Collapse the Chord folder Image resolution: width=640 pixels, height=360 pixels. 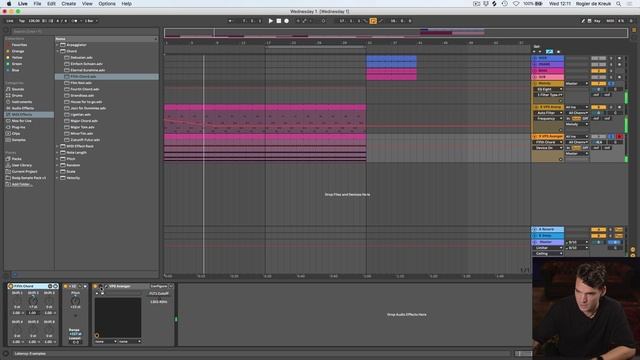(x=58, y=51)
